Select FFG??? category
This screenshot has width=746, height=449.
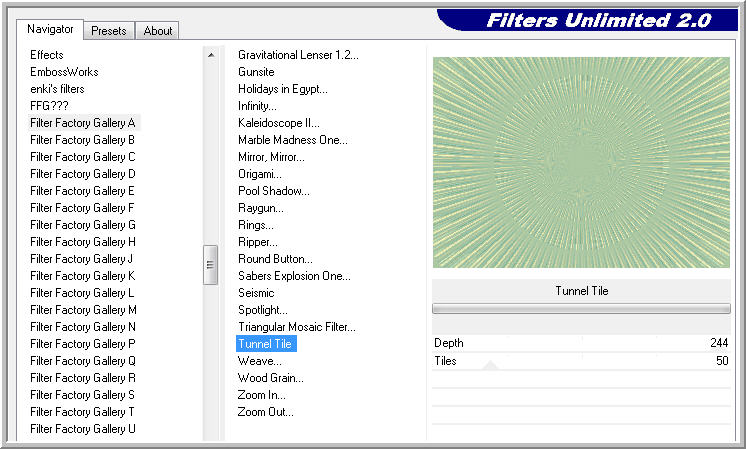click(49, 106)
